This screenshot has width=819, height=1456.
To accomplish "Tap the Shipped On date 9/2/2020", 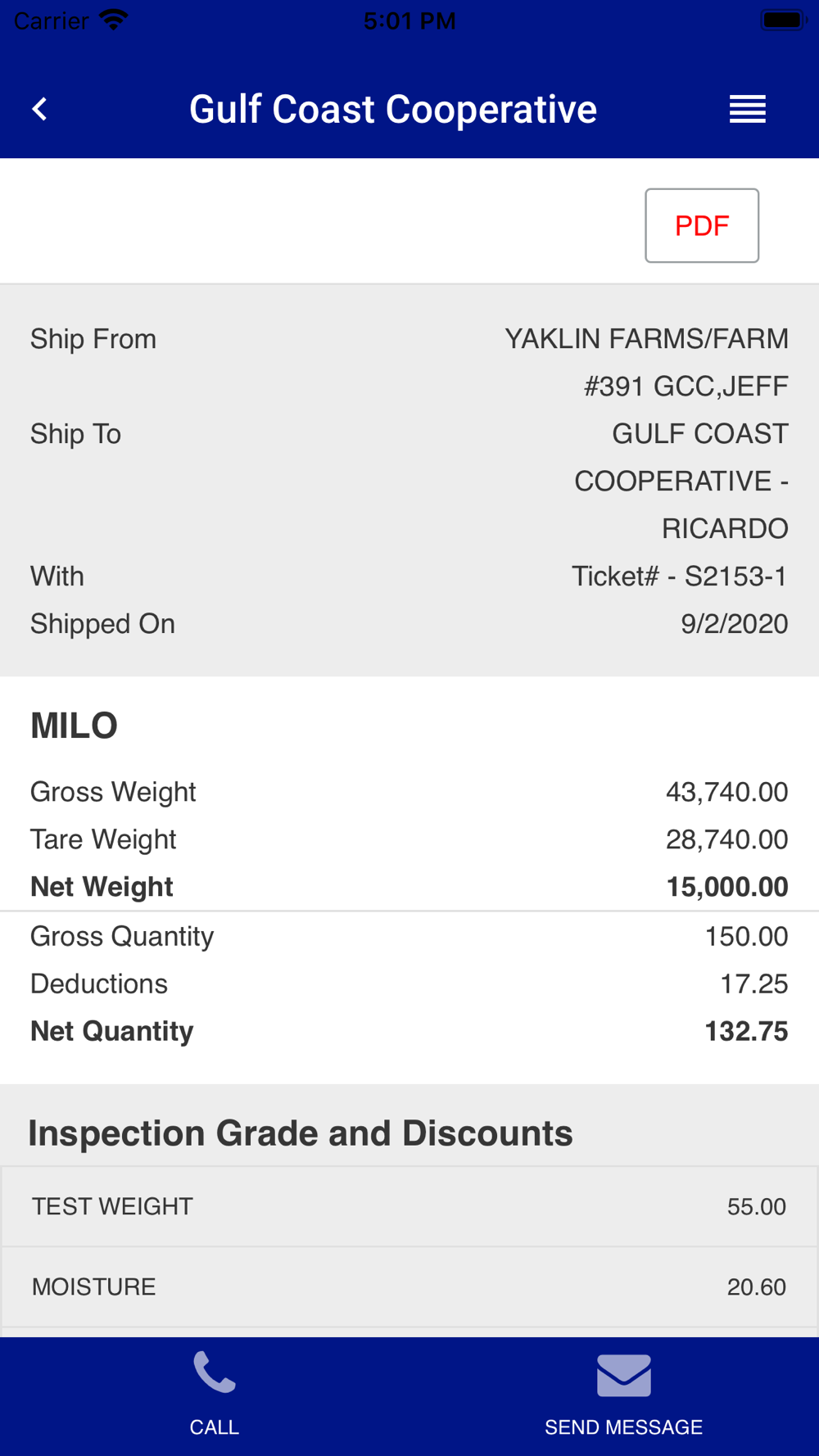I will [x=735, y=624].
